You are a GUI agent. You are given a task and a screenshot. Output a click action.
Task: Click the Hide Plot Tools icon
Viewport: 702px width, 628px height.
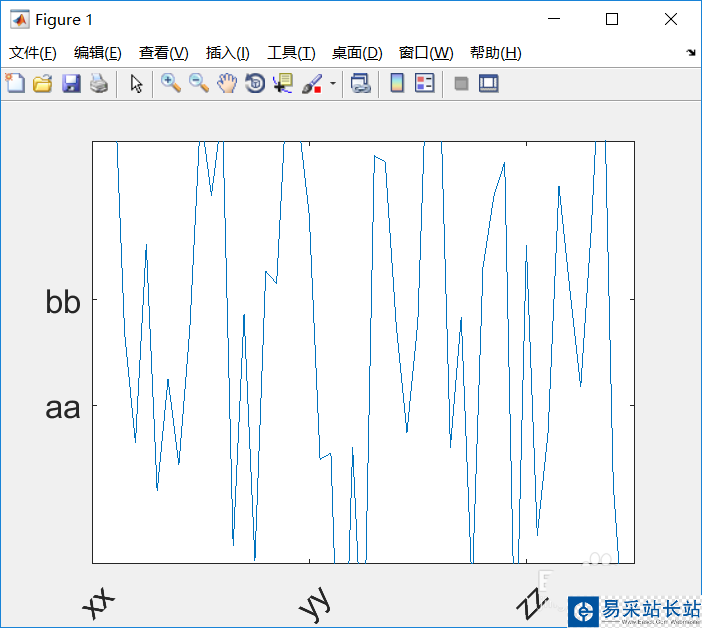coord(461,83)
